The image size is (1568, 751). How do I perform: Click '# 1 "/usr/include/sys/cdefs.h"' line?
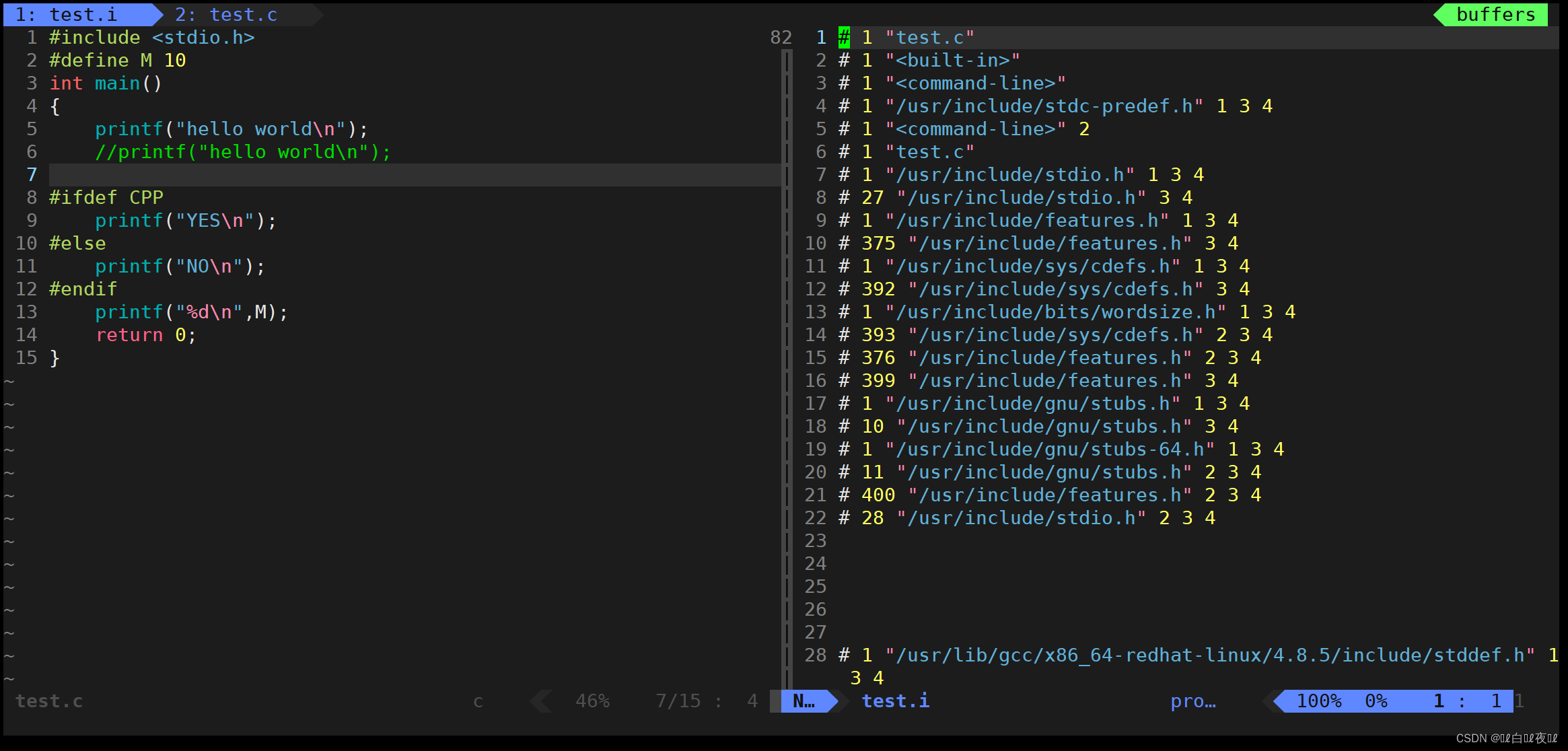coord(1044,266)
